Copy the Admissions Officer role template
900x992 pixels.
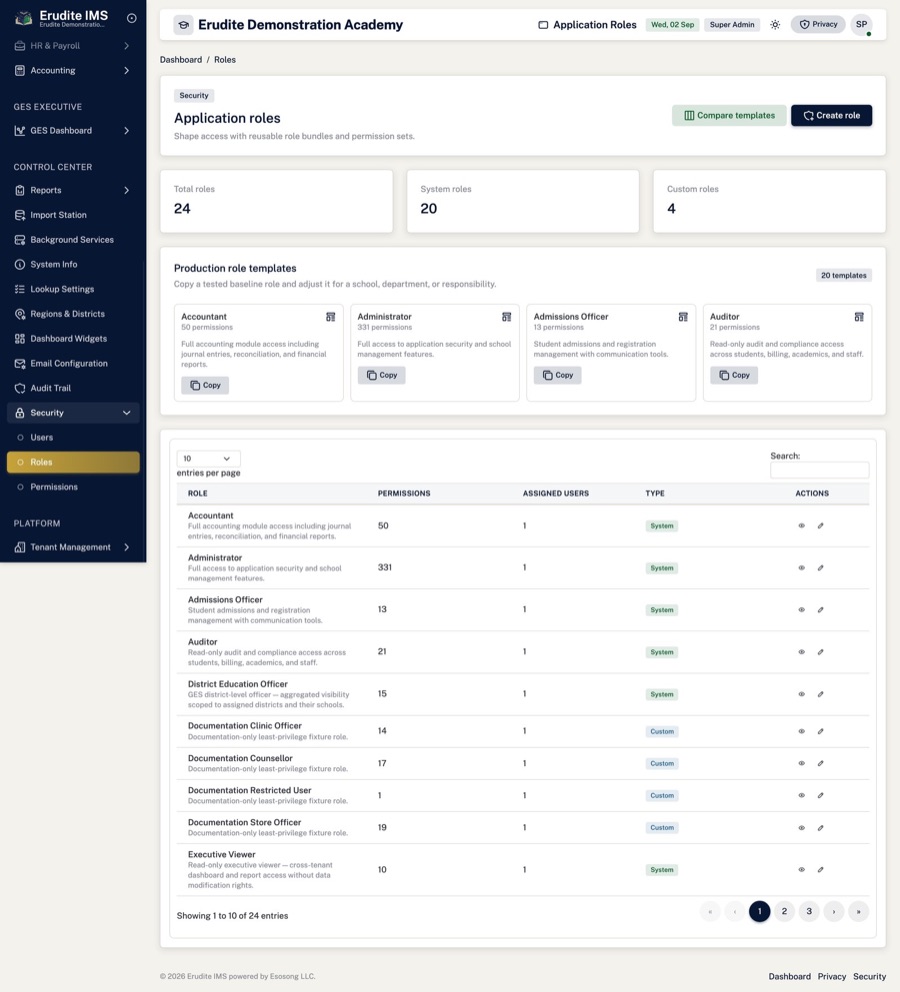pyautogui.click(x=558, y=375)
